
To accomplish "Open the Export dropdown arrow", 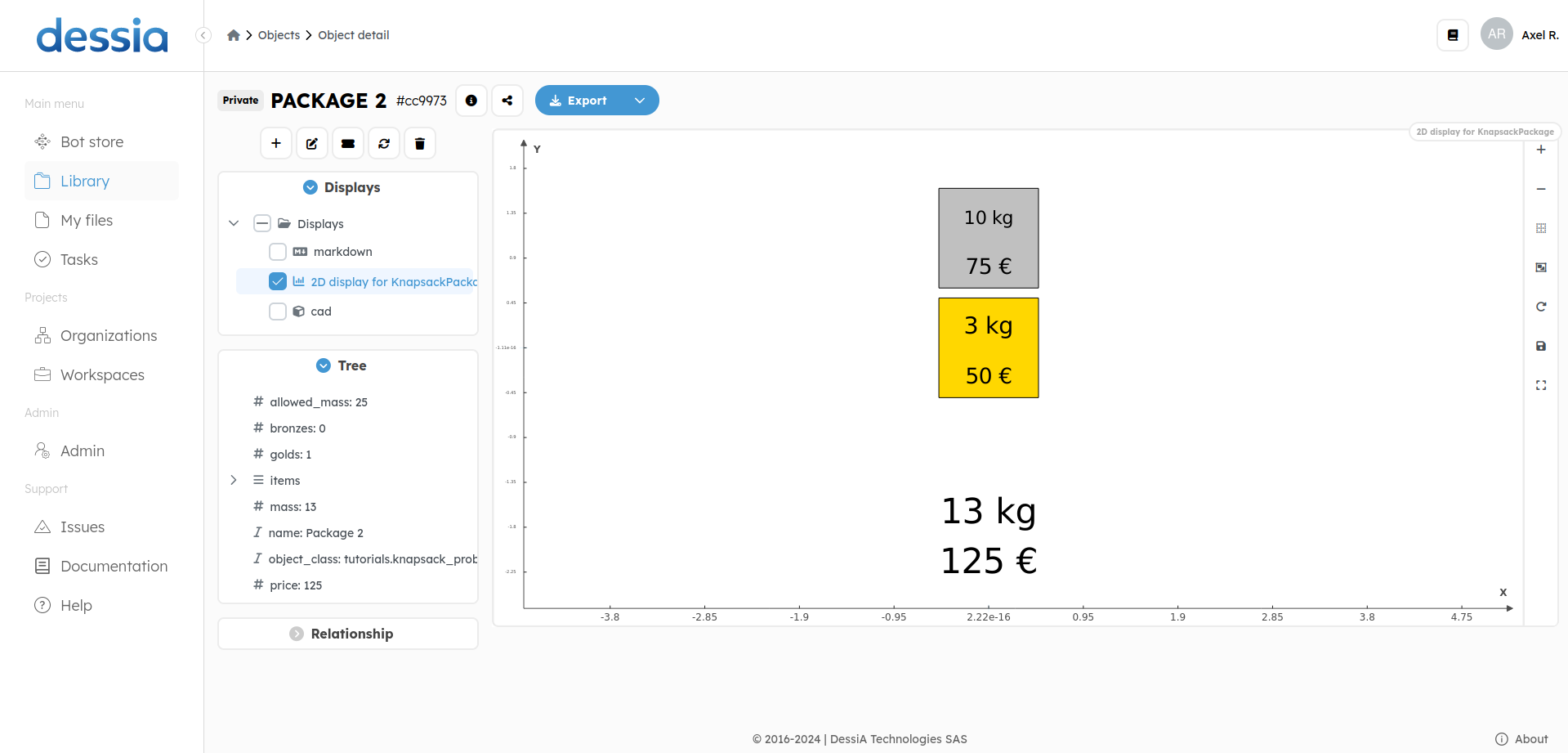I will (x=640, y=101).
